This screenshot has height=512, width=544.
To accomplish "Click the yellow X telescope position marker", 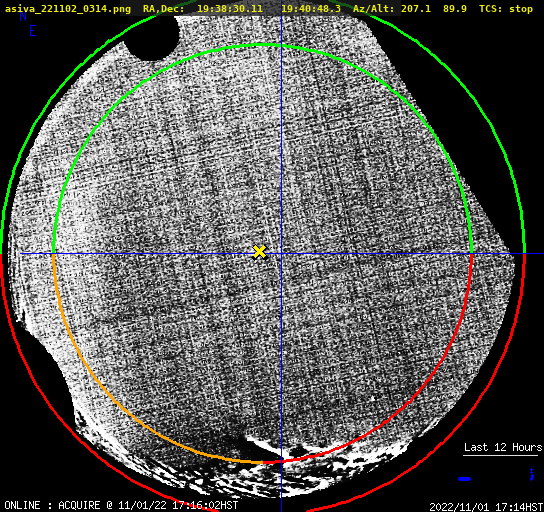I will pyautogui.click(x=259, y=252).
